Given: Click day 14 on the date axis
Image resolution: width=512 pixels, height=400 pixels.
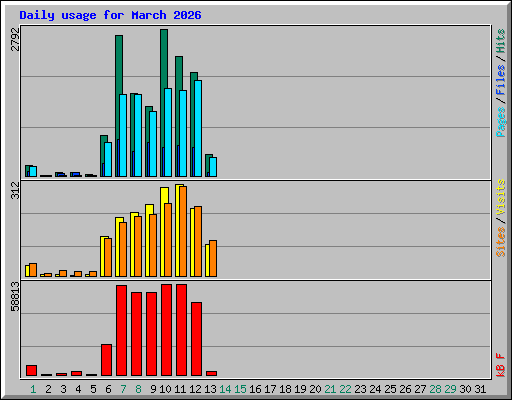Looking at the screenshot, I should click(x=225, y=389).
